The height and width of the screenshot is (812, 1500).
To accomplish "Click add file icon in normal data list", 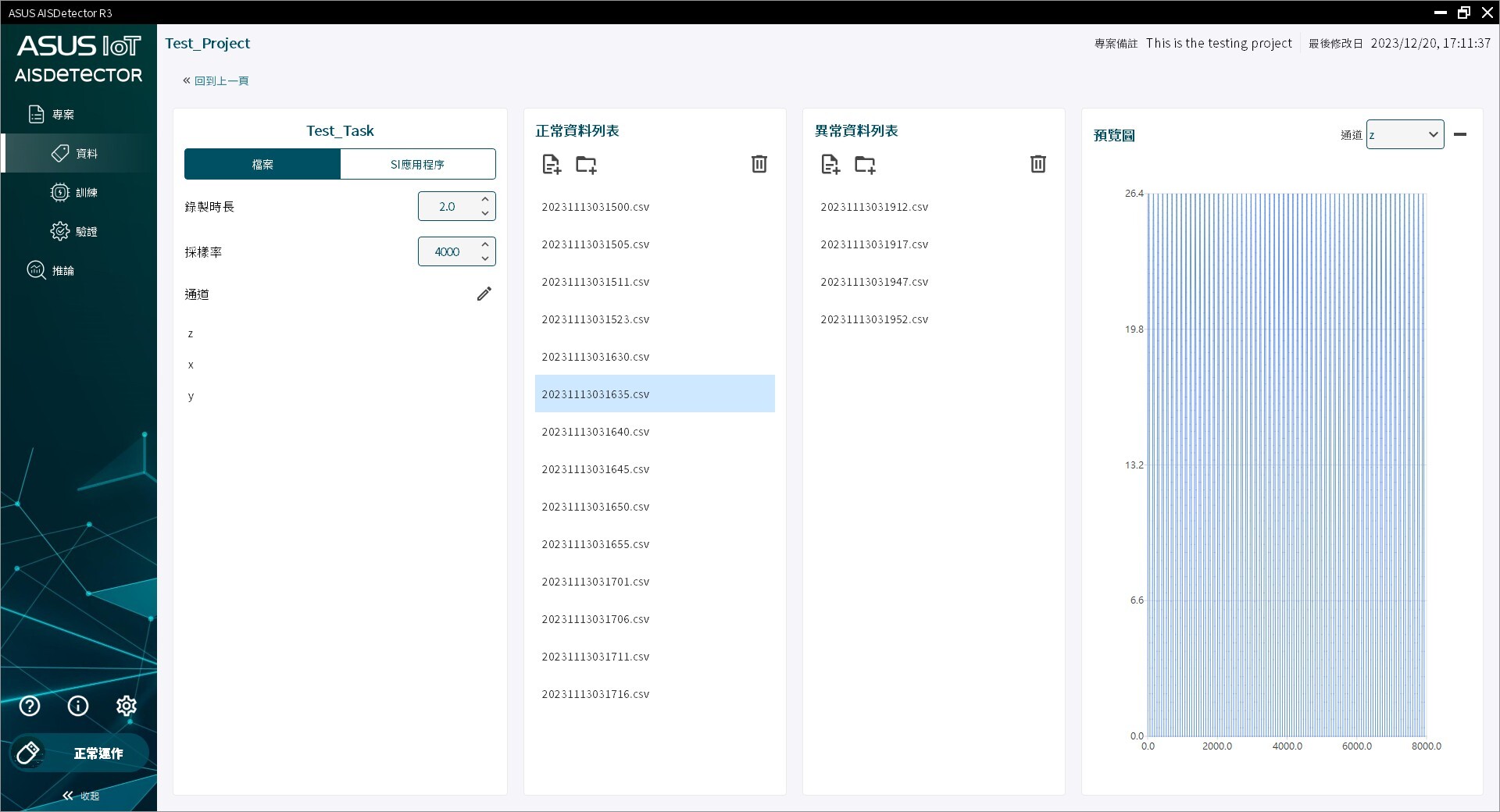I will point(552,164).
